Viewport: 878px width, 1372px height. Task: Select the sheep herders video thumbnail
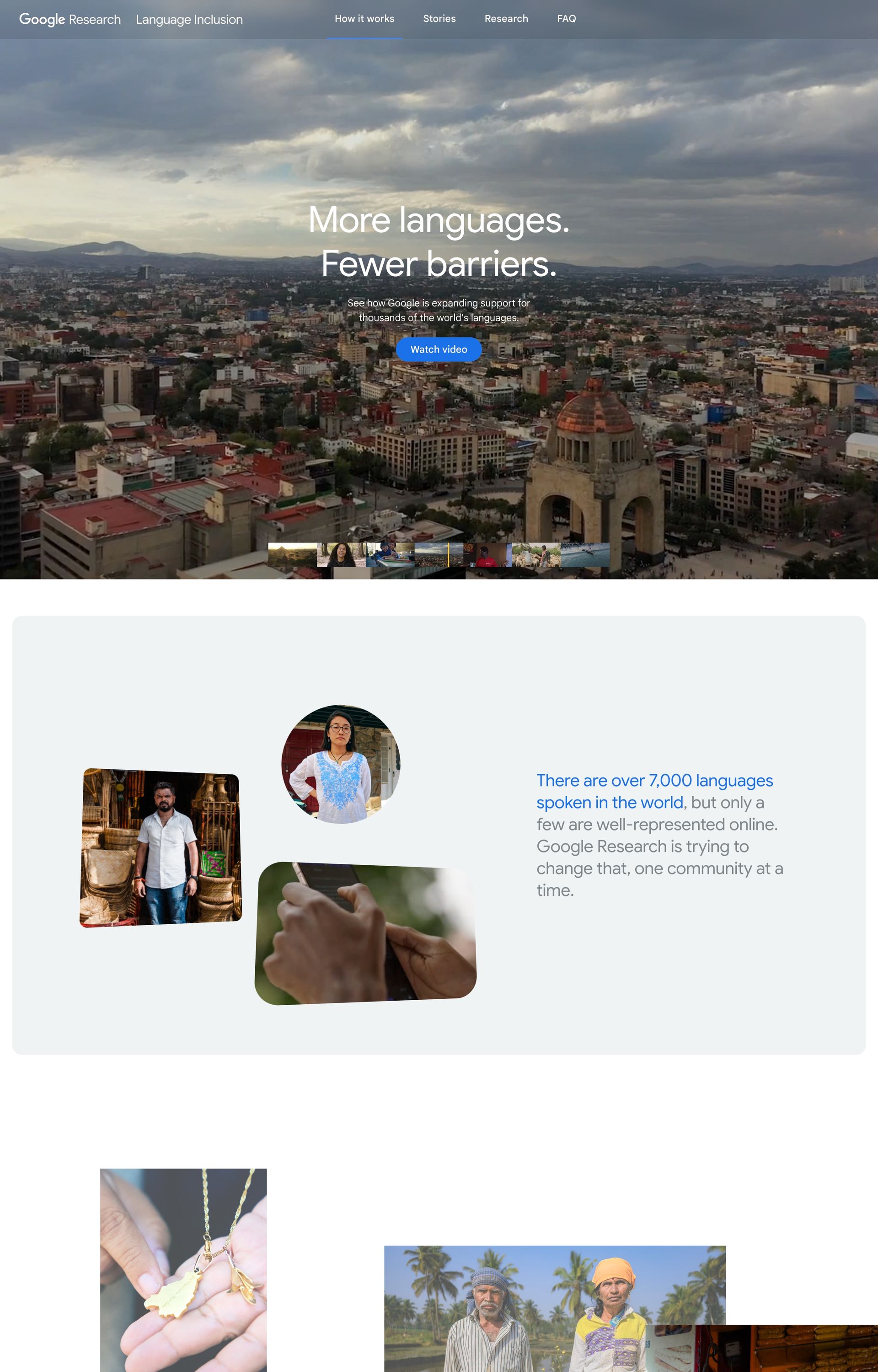pos(536,555)
